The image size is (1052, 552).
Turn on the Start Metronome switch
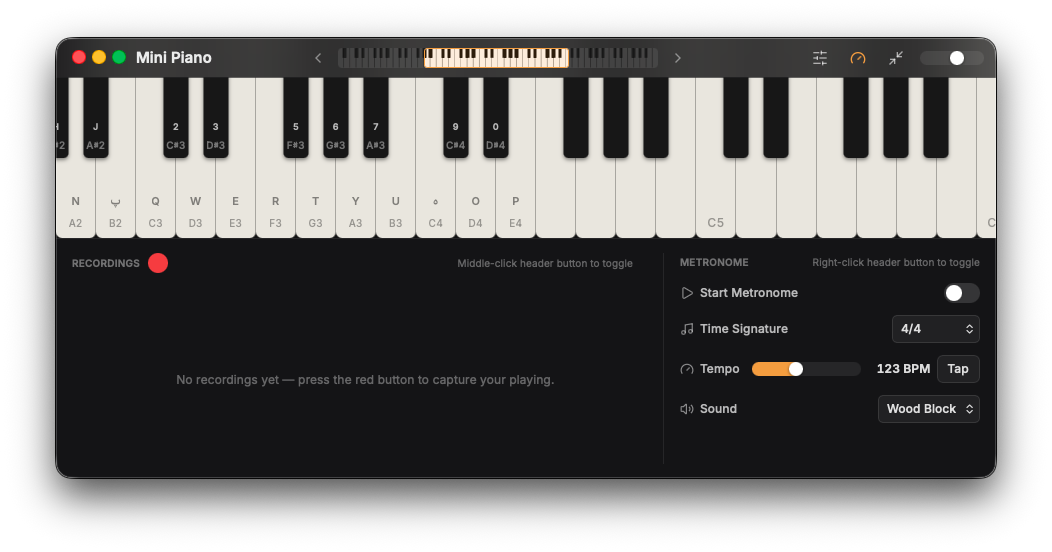point(961,293)
